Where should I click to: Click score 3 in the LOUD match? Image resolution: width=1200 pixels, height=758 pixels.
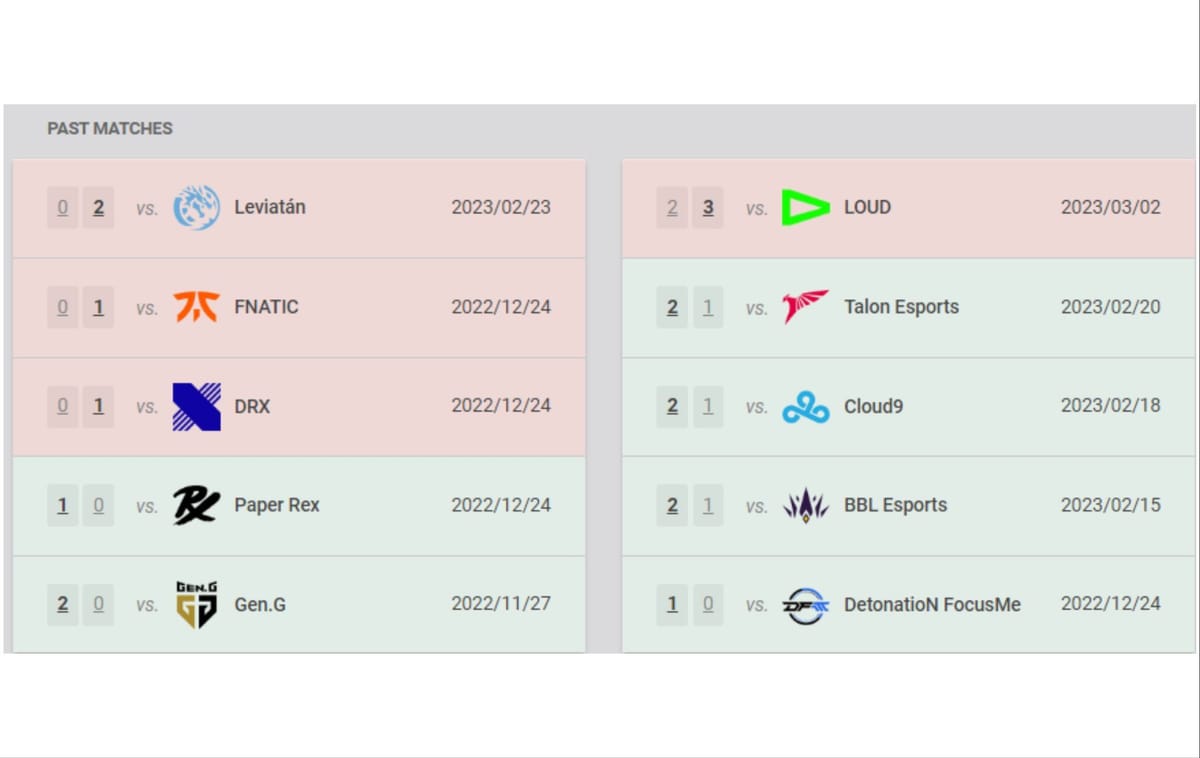708,208
